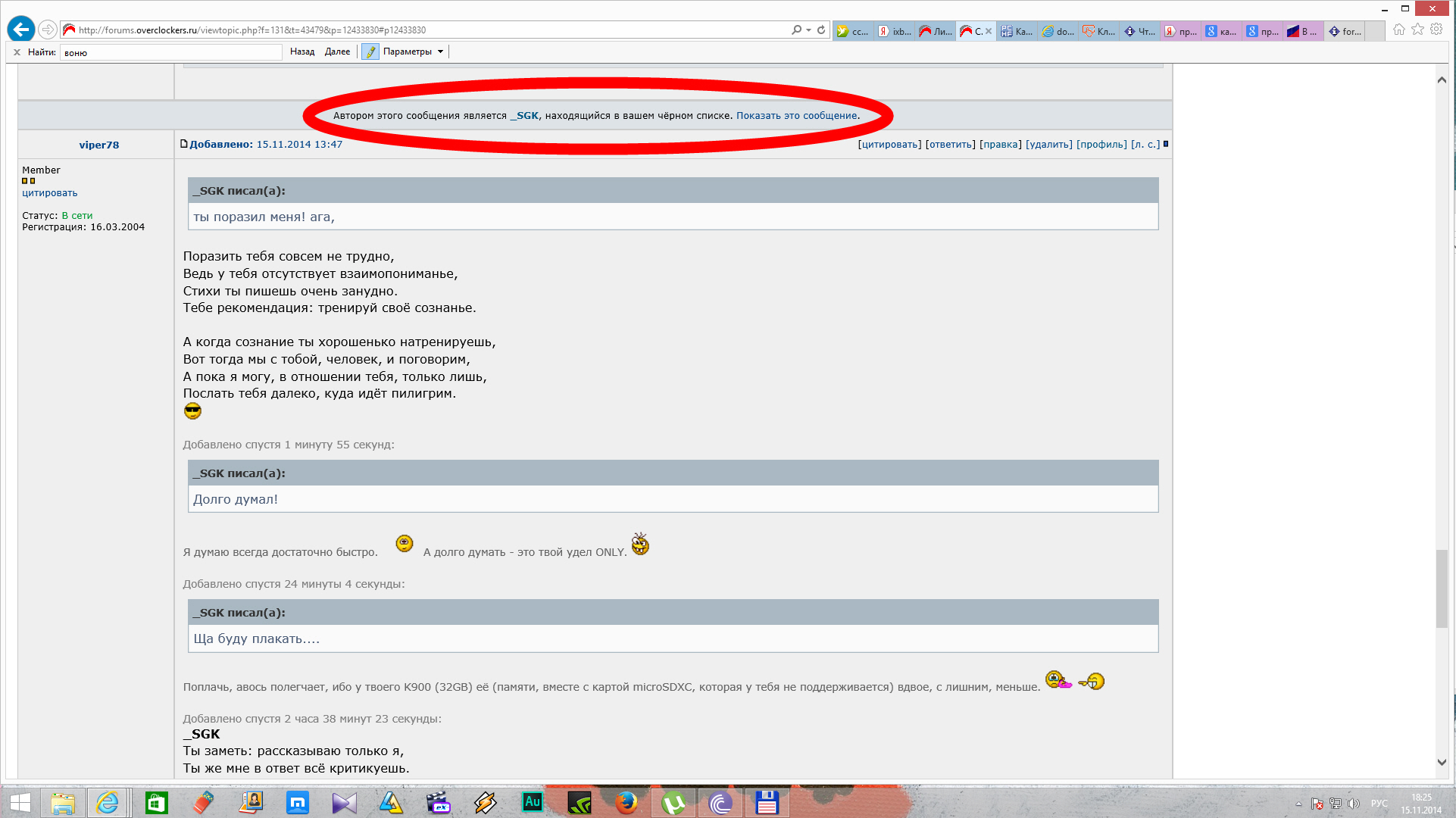
Task: Open the viper78 username link
Action: [x=98, y=145]
